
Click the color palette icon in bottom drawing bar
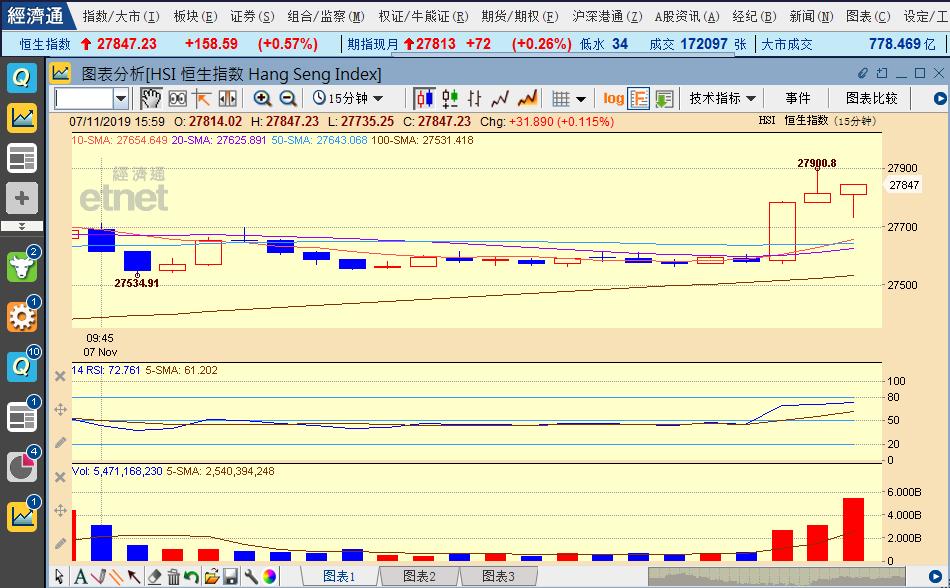click(270, 577)
